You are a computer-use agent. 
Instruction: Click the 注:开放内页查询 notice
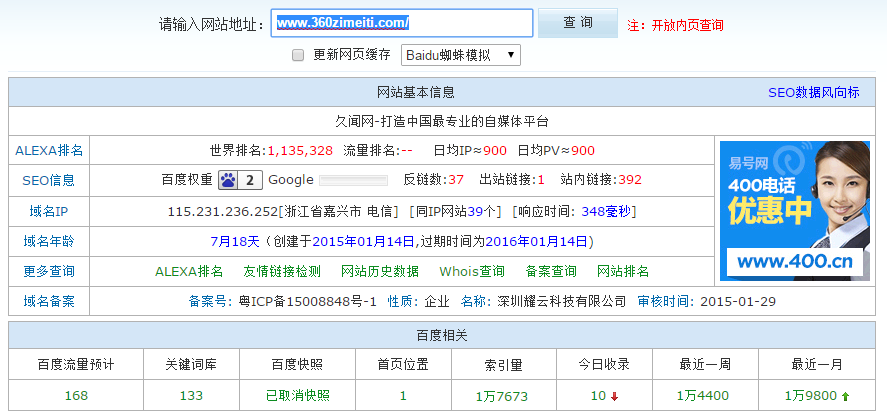click(675, 25)
